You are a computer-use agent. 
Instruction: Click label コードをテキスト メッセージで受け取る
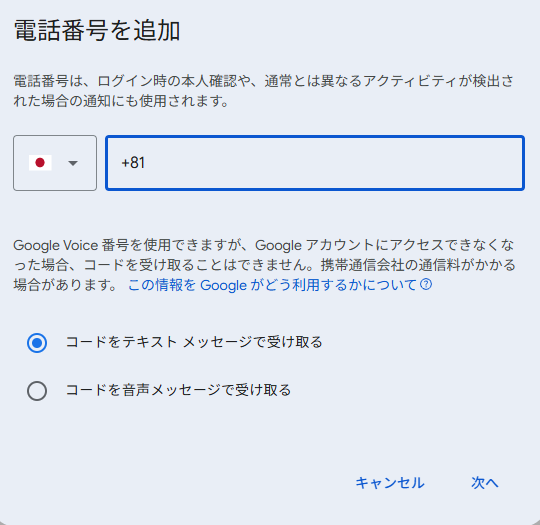click(x=194, y=342)
